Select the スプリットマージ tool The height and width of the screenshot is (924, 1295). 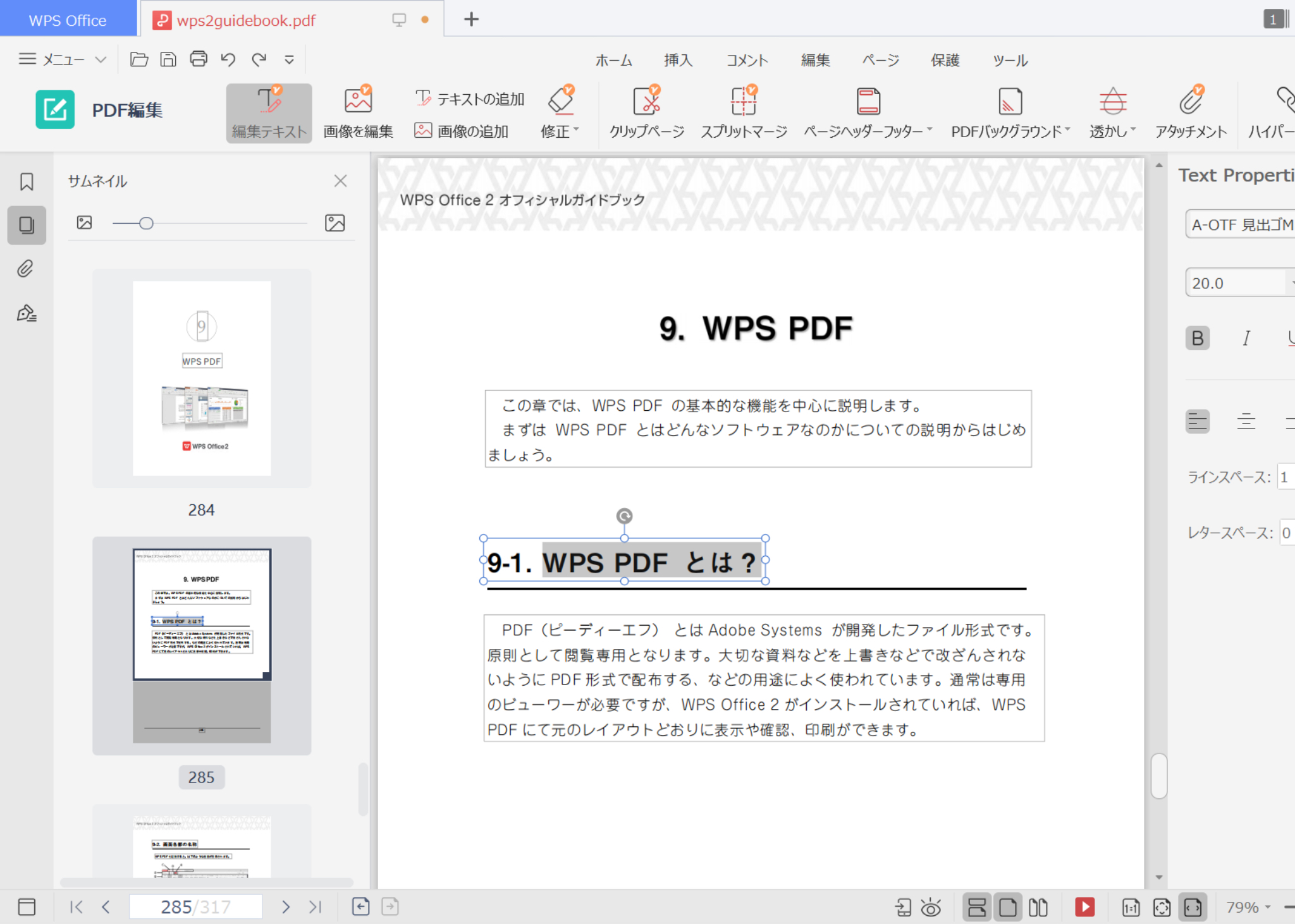click(x=744, y=113)
